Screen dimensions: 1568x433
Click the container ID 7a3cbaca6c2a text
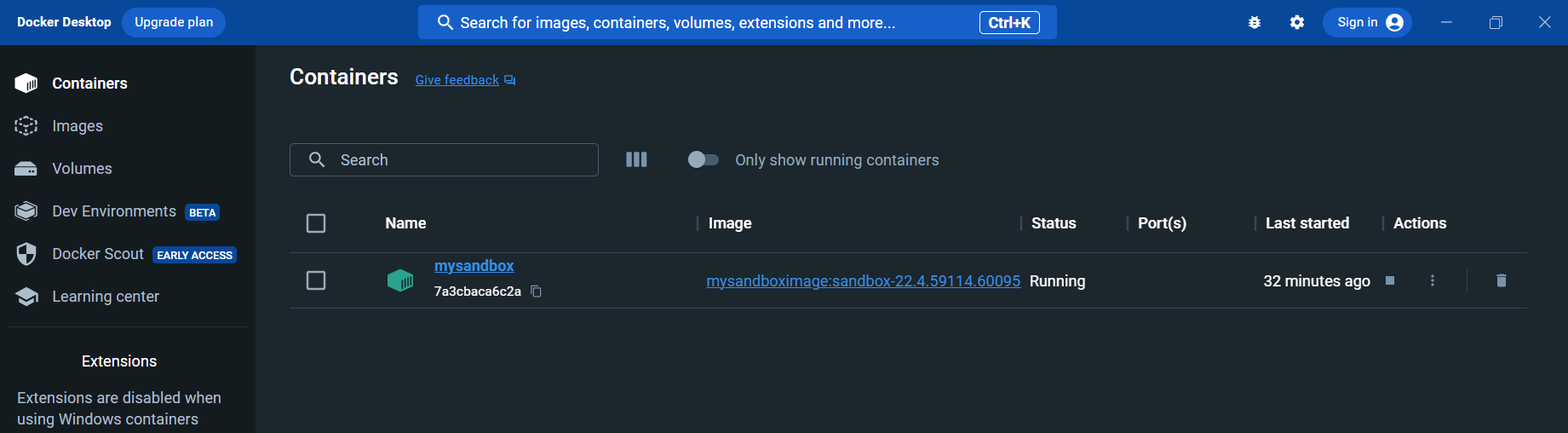(x=478, y=292)
